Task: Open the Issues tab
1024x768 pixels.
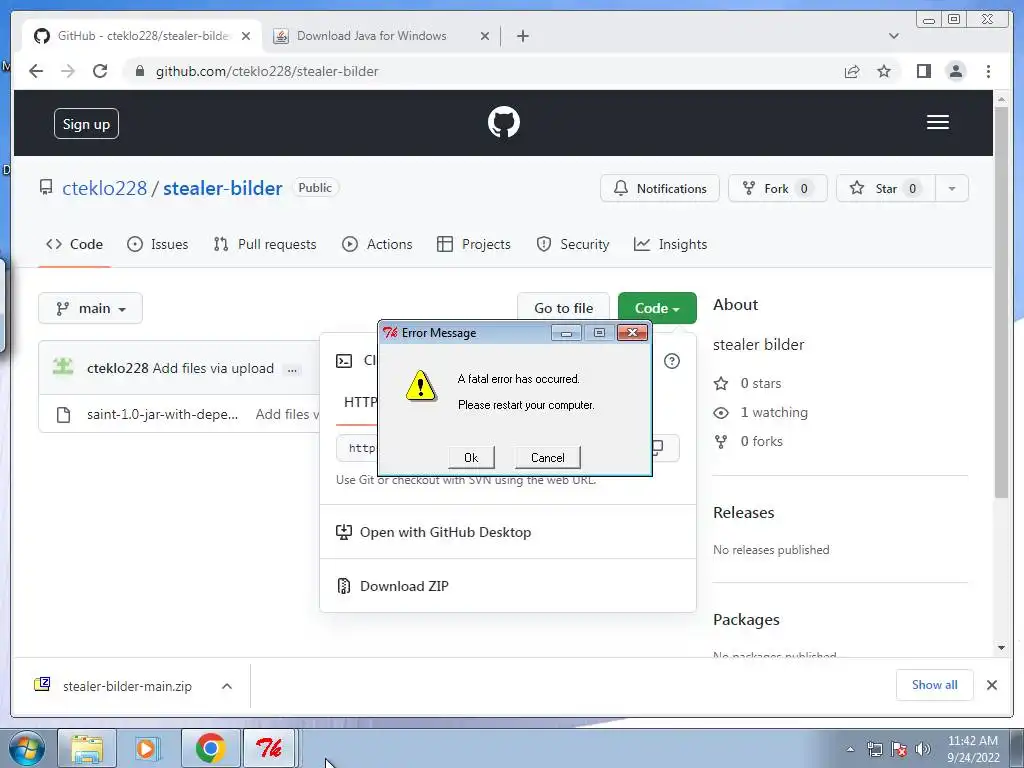Action: point(157,244)
